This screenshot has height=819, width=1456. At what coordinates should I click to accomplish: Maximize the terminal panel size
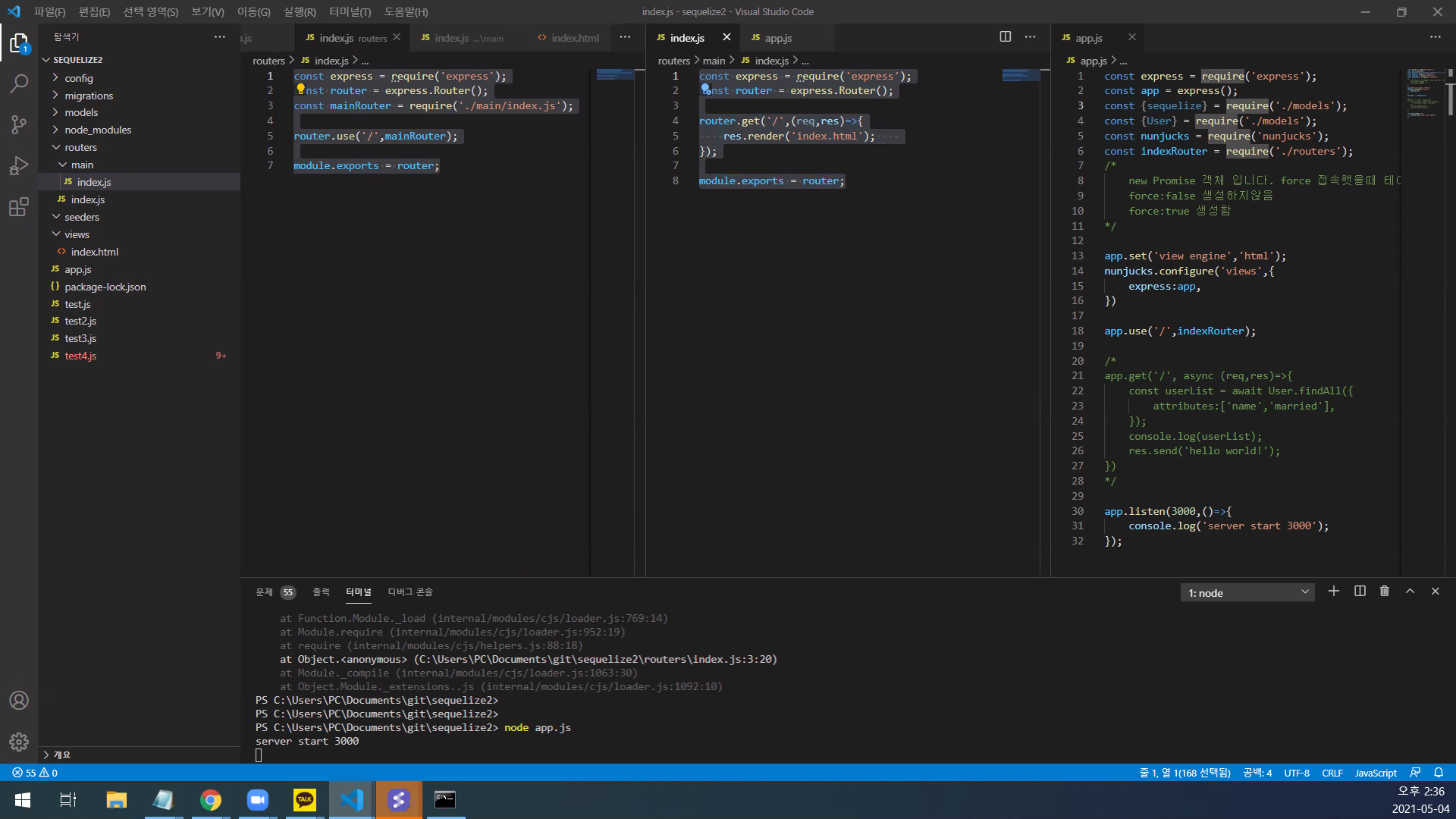1410,591
